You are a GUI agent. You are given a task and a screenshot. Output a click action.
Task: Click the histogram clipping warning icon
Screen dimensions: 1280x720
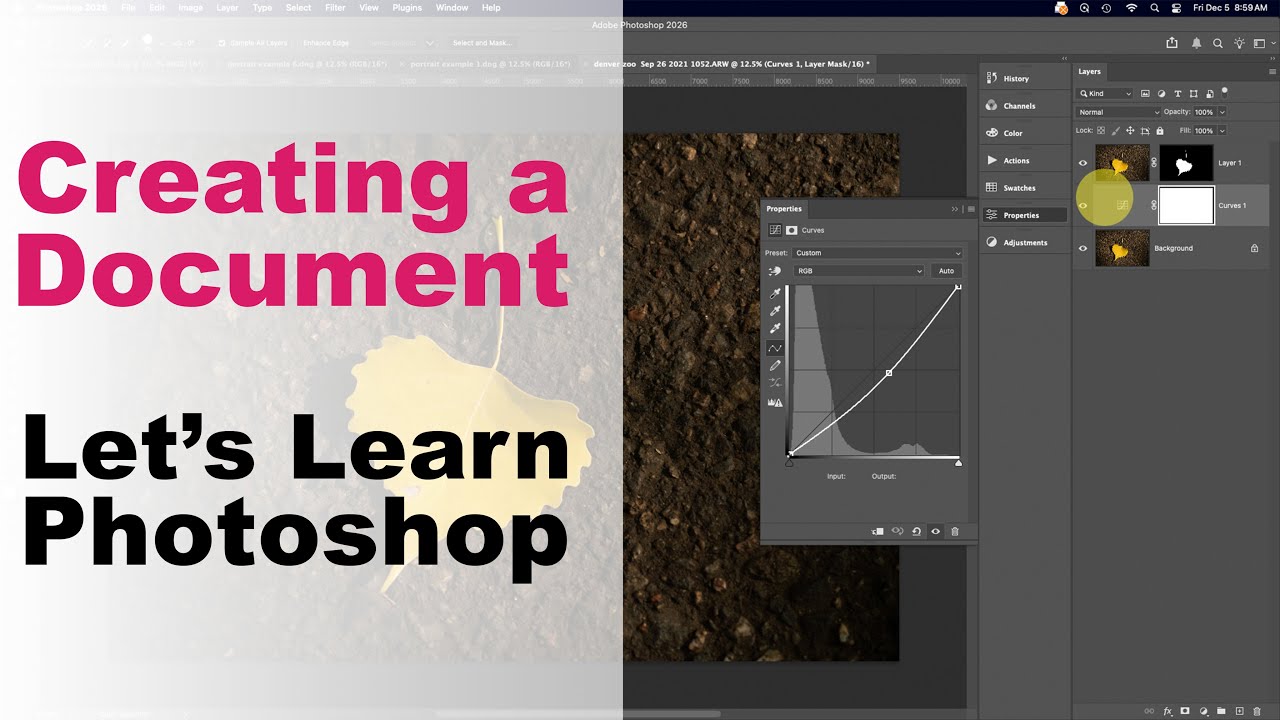click(775, 402)
